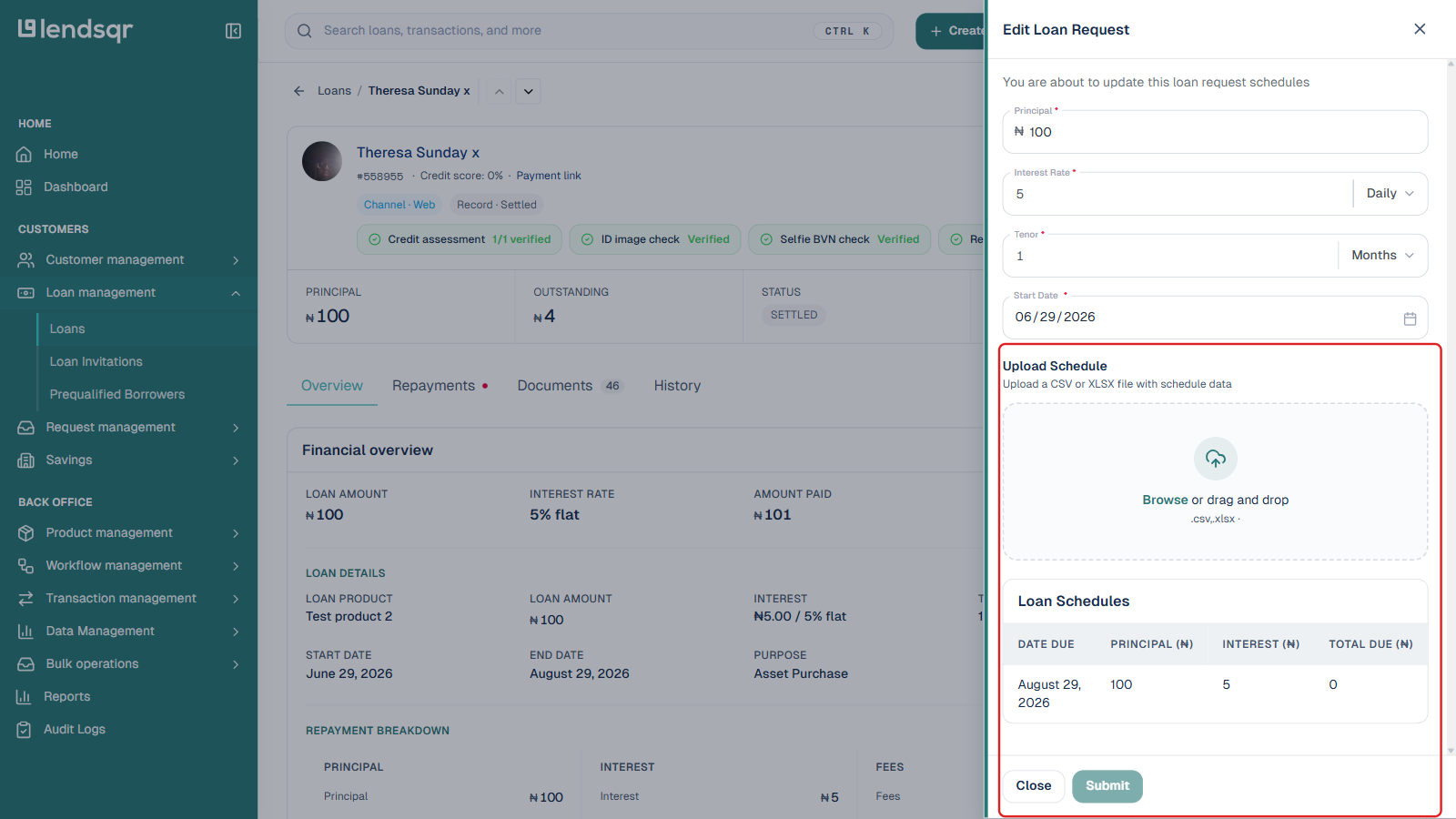
Task: Click the Browse link to upload
Action: [x=1165, y=500]
